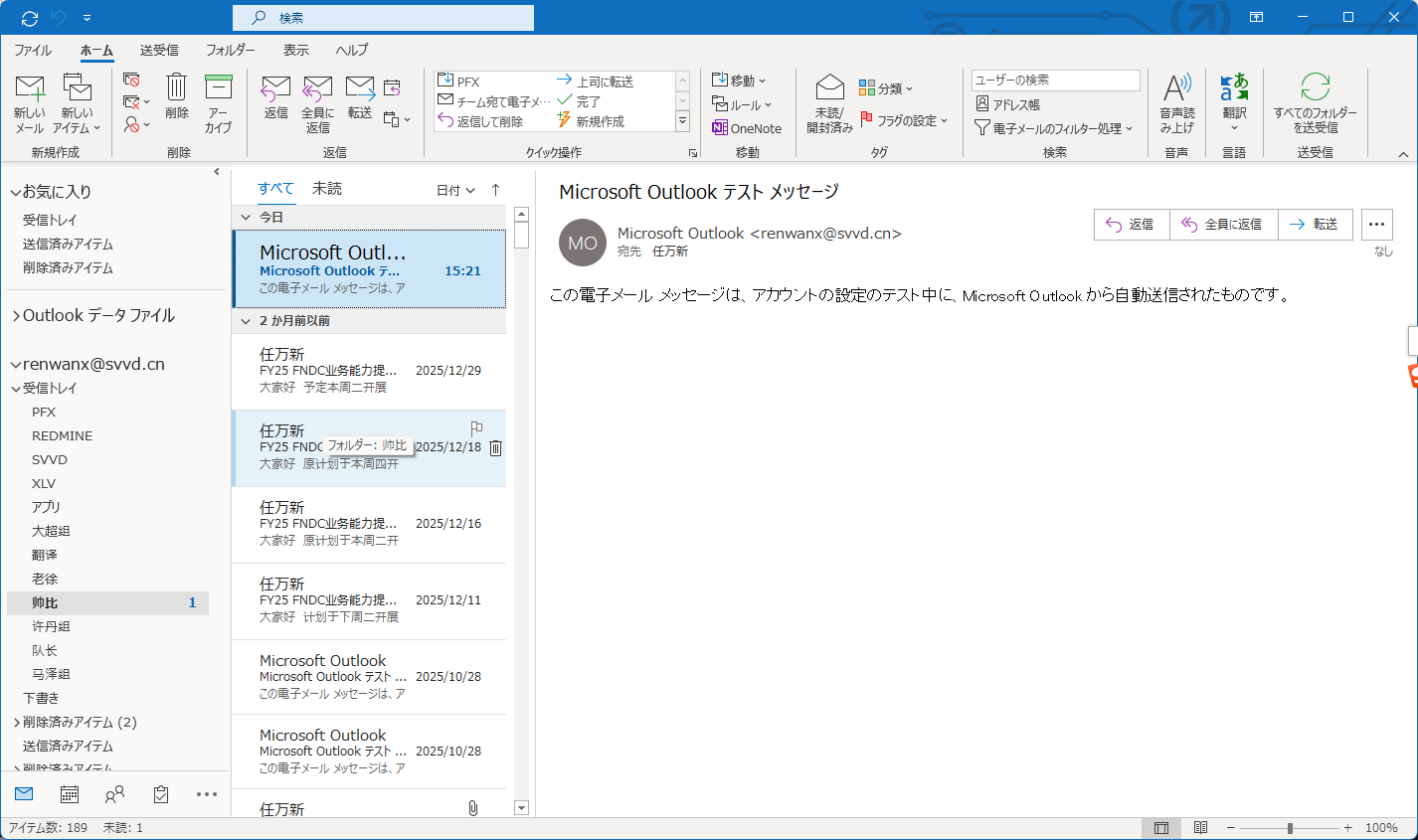Send to OneNote from the ribbon
This screenshot has width=1418, height=840.
coord(747,128)
